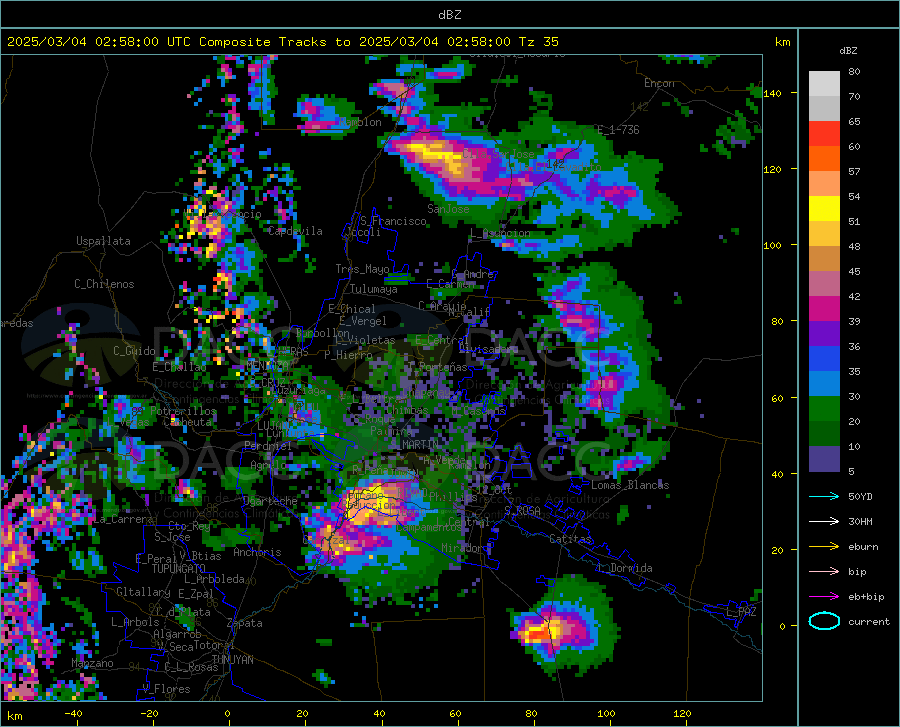This screenshot has width=900, height=727.
Task: Click the Lomas_Blancas place label
Action: 630,485
